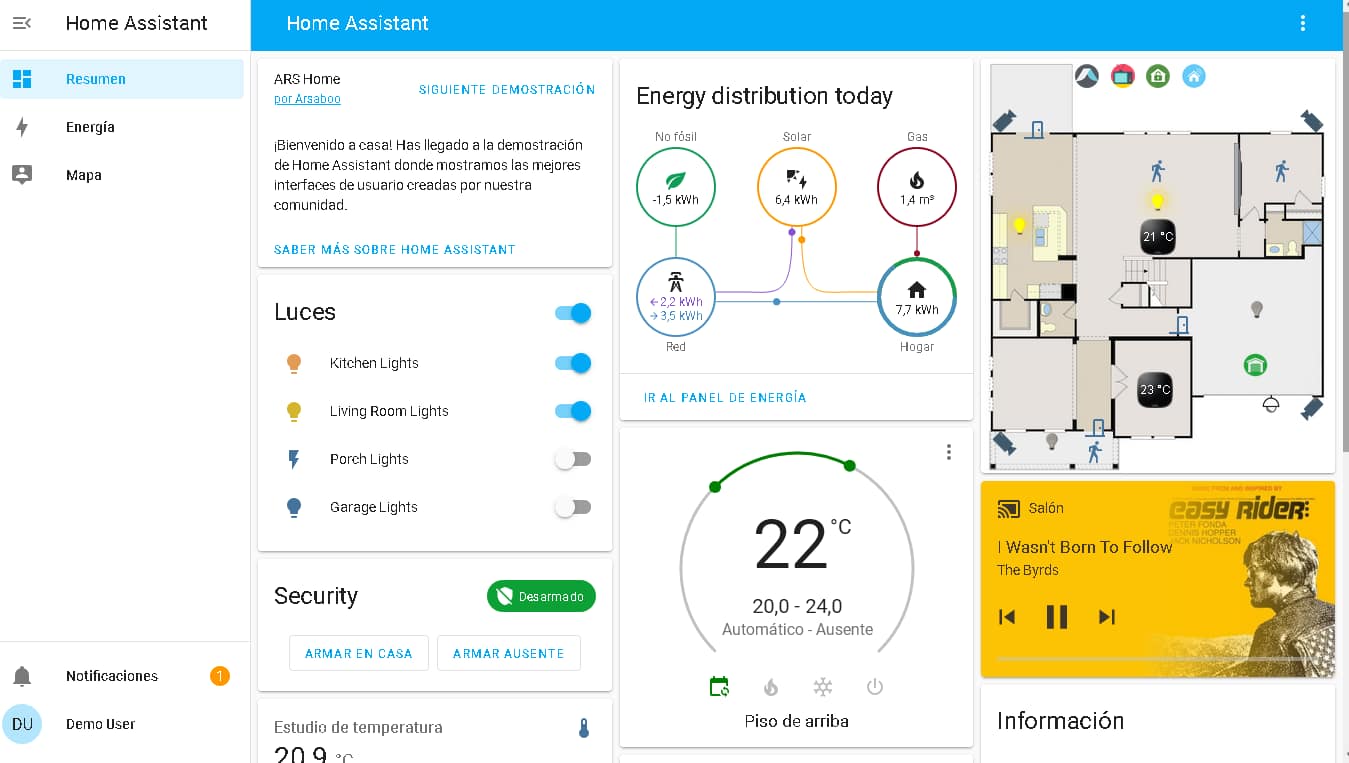Collapse the sidebar with the menu icon

(22, 23)
